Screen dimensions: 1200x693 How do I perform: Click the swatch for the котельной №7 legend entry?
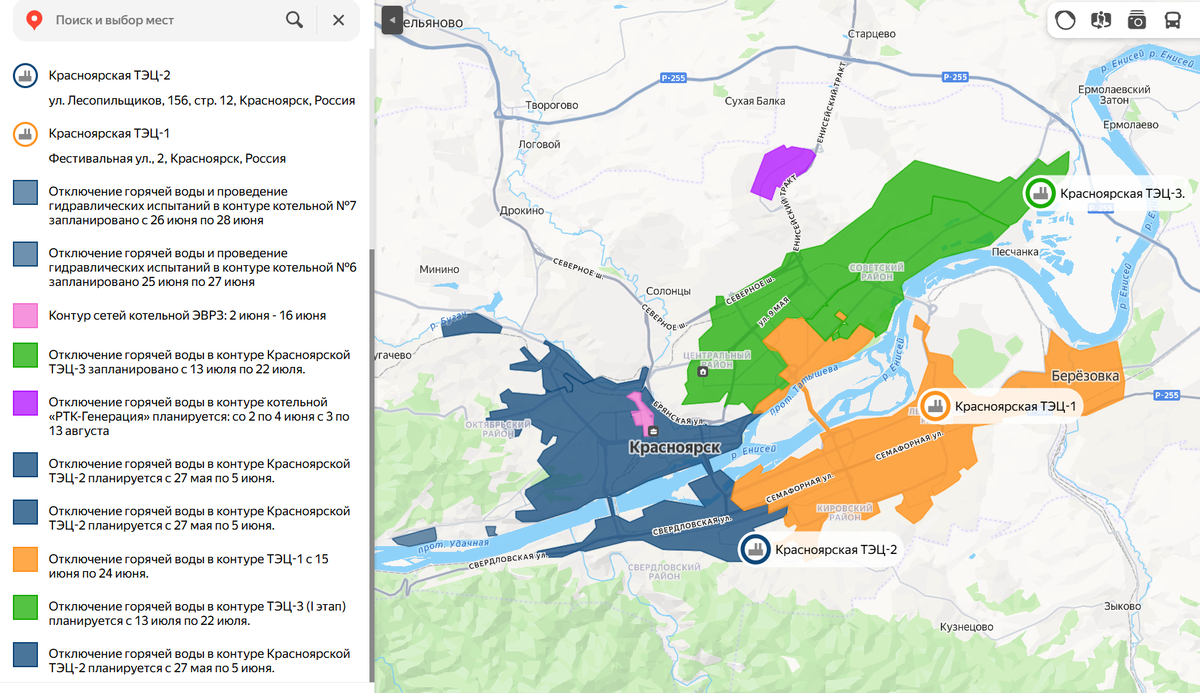pyautogui.click(x=26, y=193)
